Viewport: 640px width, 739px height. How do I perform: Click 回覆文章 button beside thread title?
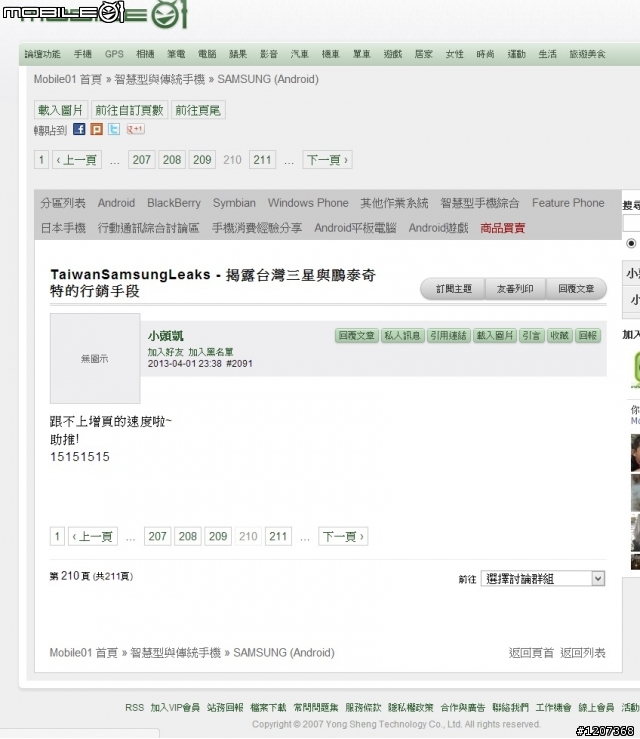(576, 289)
